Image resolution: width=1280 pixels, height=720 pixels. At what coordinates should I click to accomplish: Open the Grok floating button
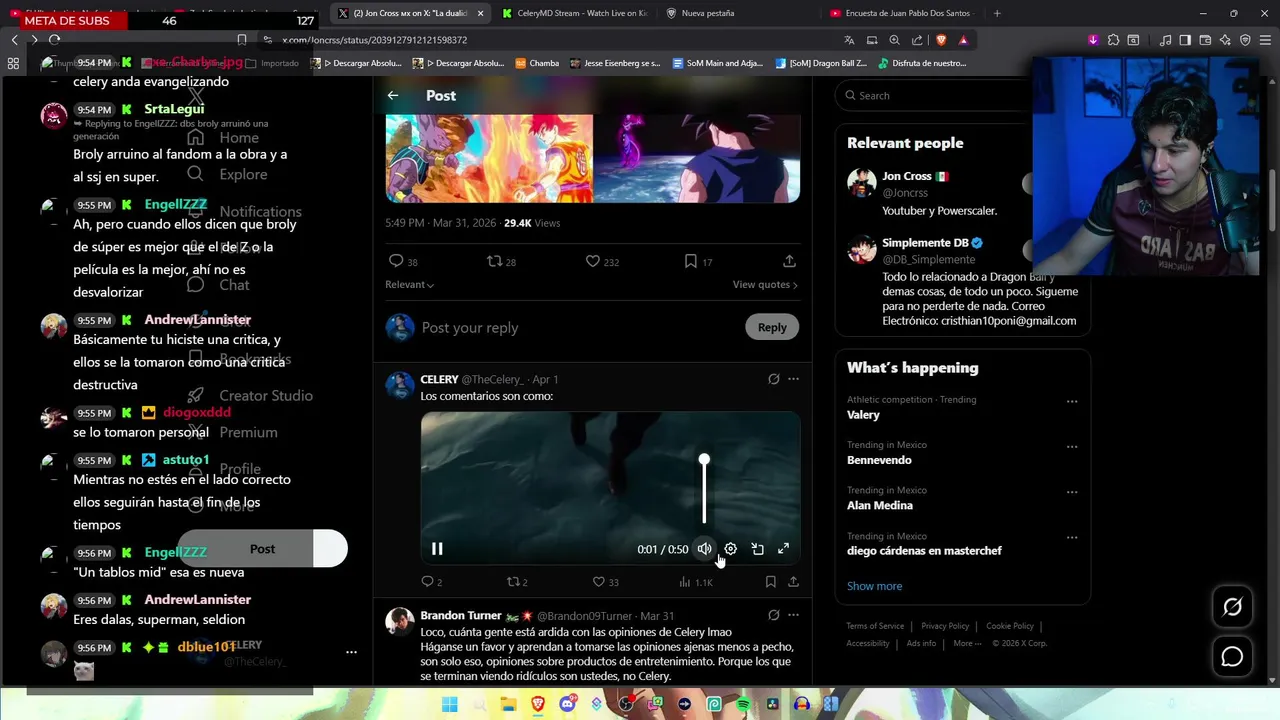pyautogui.click(x=1232, y=607)
